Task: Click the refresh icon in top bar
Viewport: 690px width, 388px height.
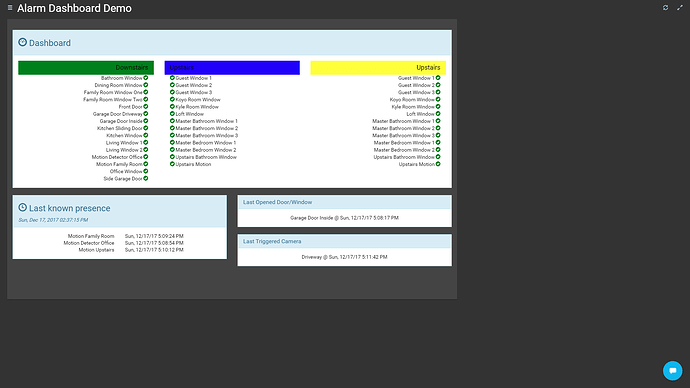Action: pos(665,7)
